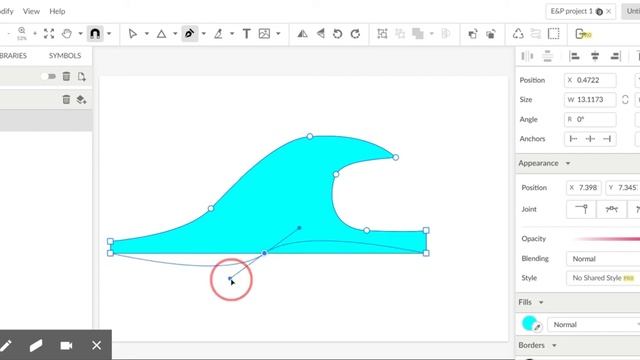Close the E&P project 1 tab

click(x=609, y=11)
